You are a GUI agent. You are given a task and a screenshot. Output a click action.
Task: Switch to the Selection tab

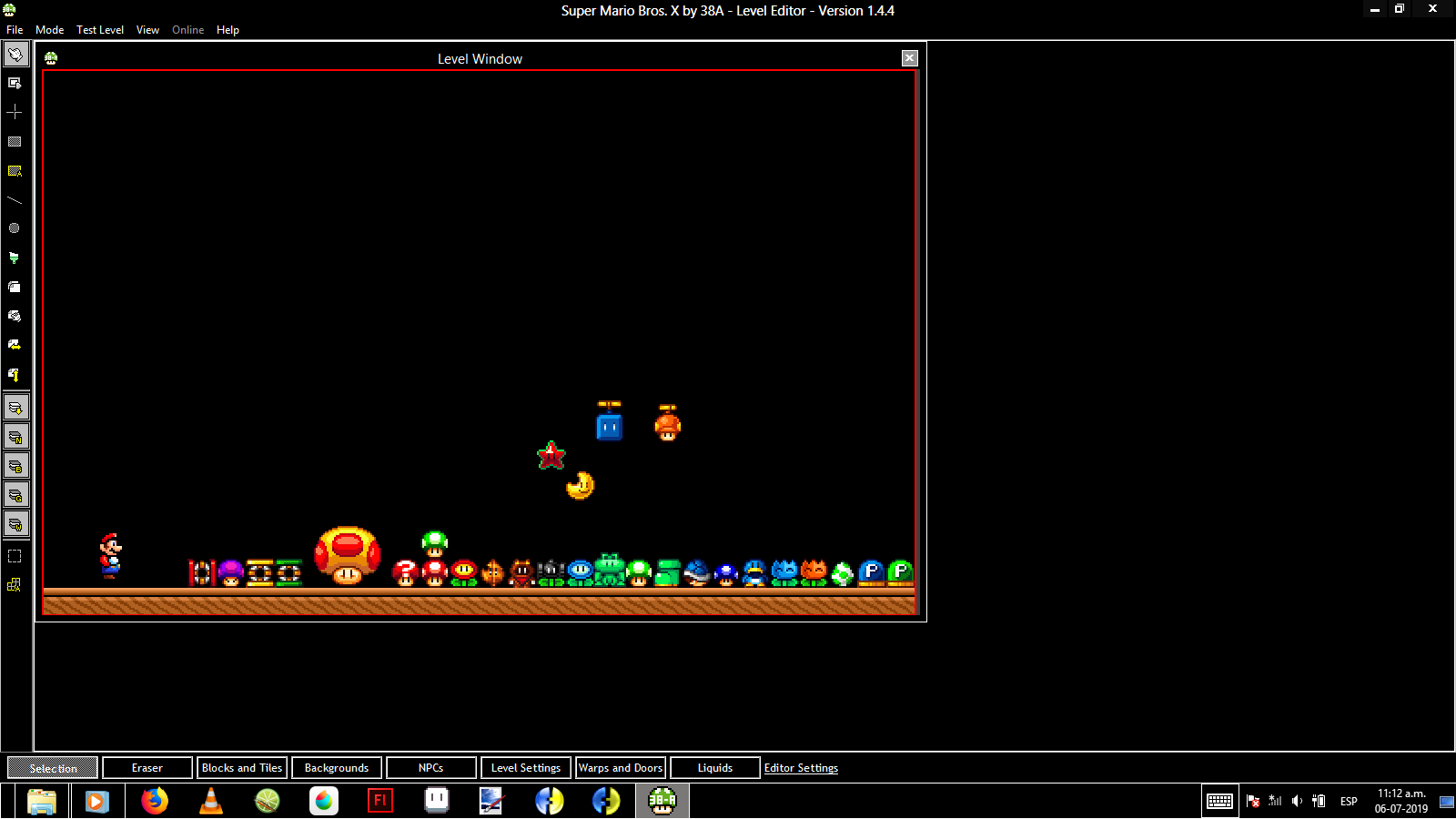53,768
